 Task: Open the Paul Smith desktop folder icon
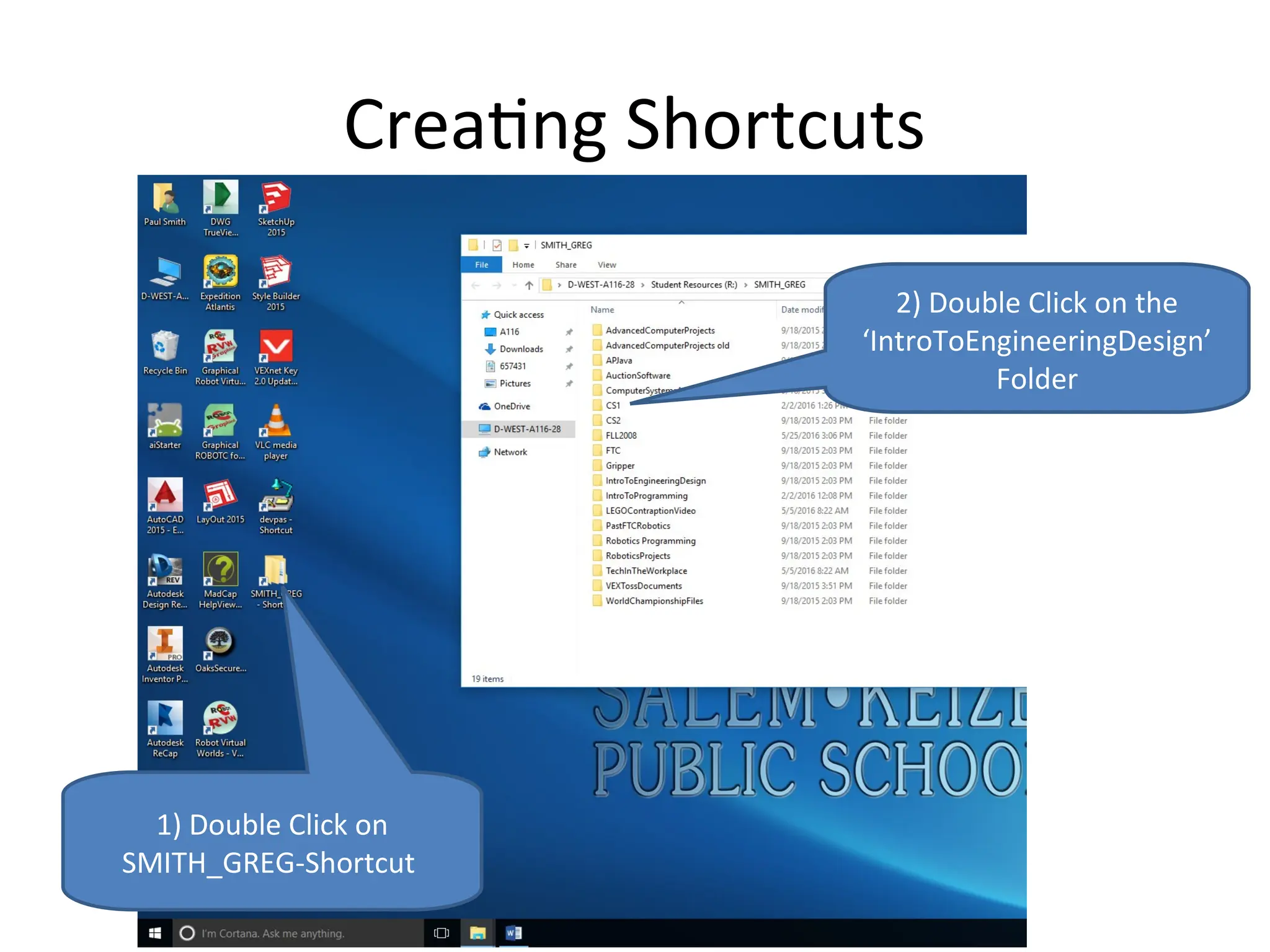[165, 204]
